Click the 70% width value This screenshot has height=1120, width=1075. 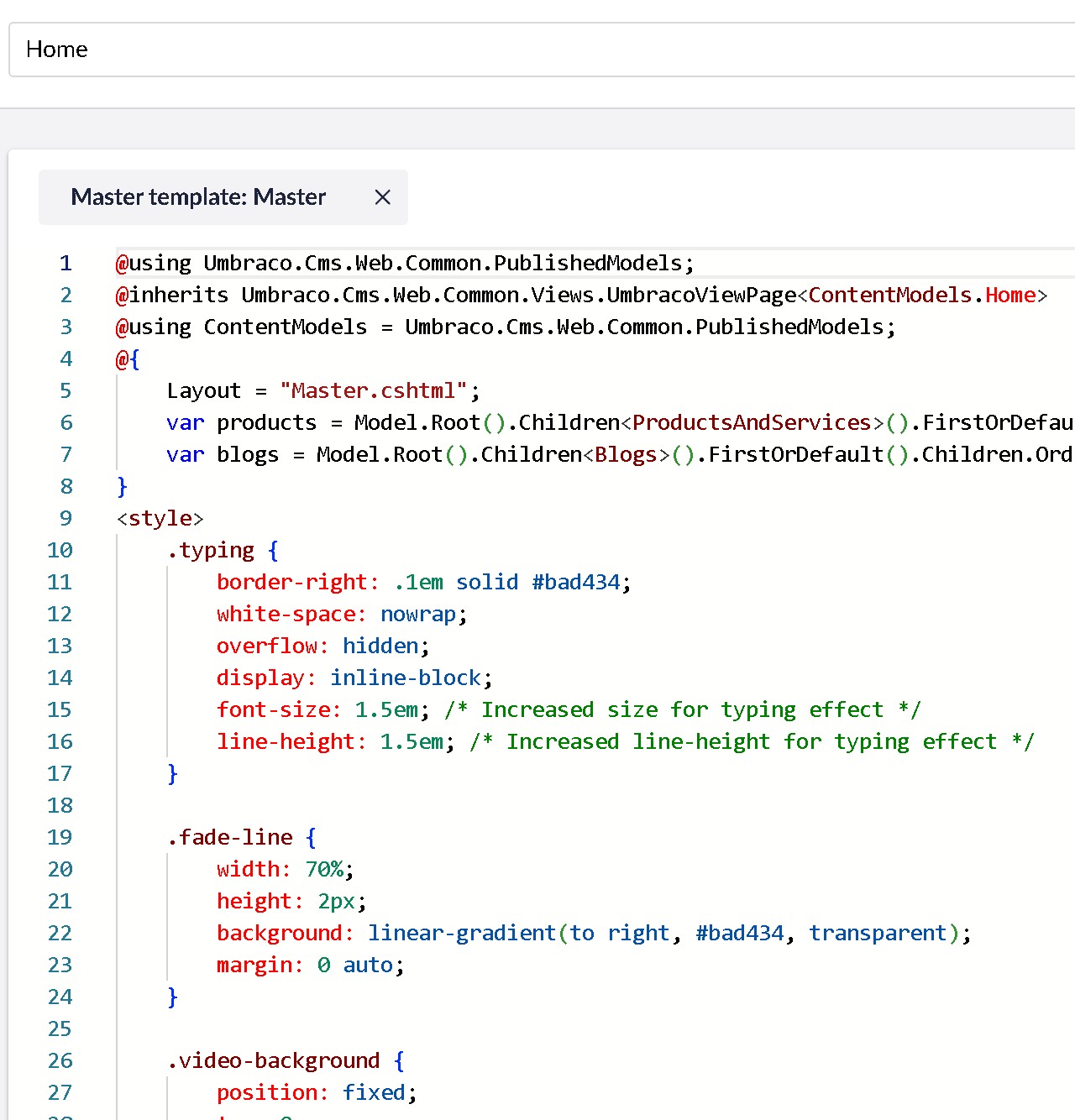click(x=324, y=870)
